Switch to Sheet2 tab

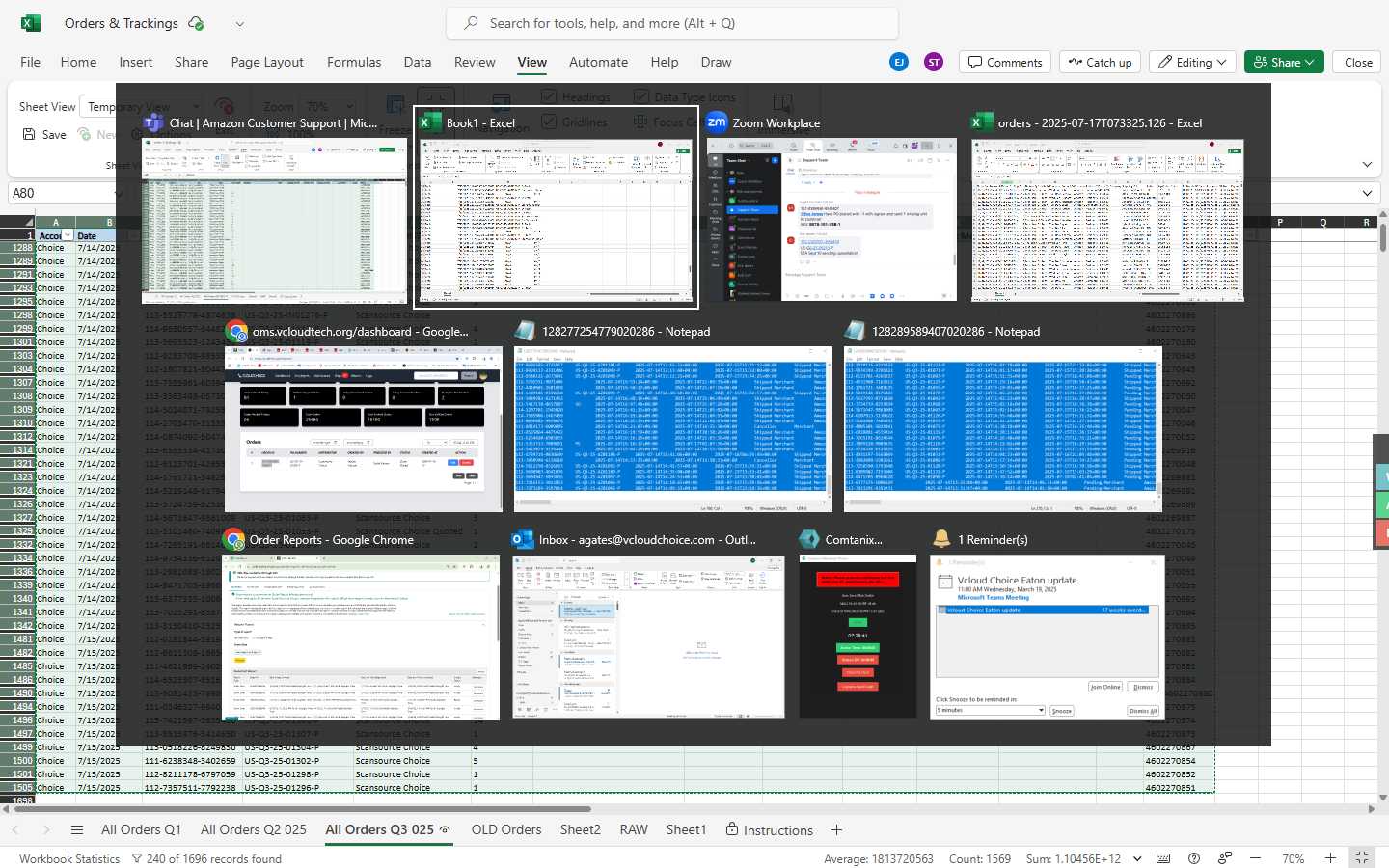581,829
